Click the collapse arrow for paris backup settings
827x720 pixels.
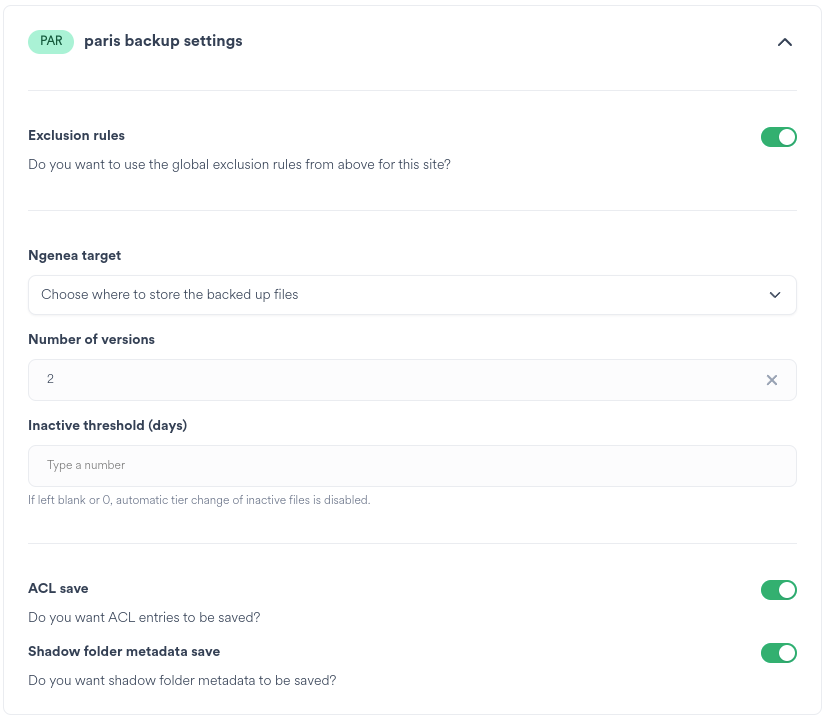(x=786, y=42)
